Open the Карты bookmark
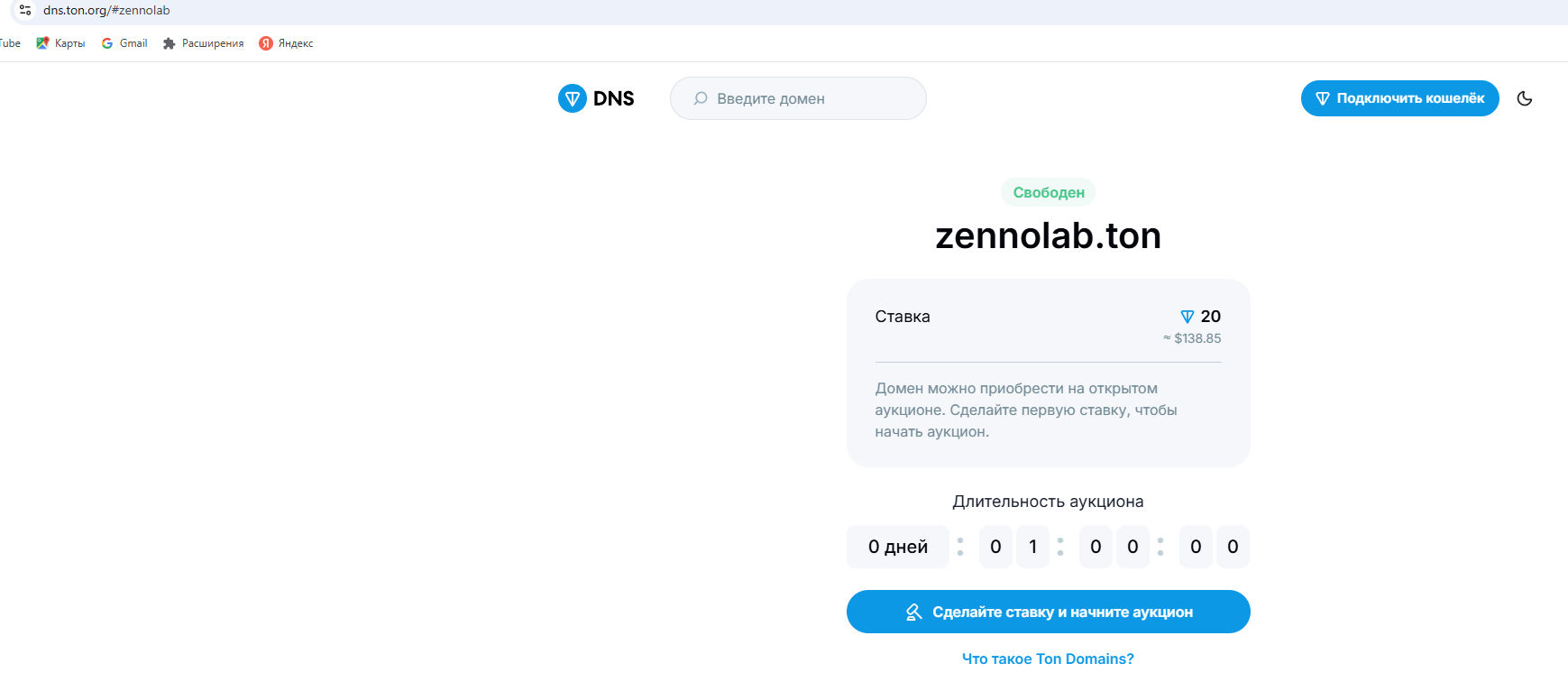1568x691 pixels. click(x=60, y=43)
